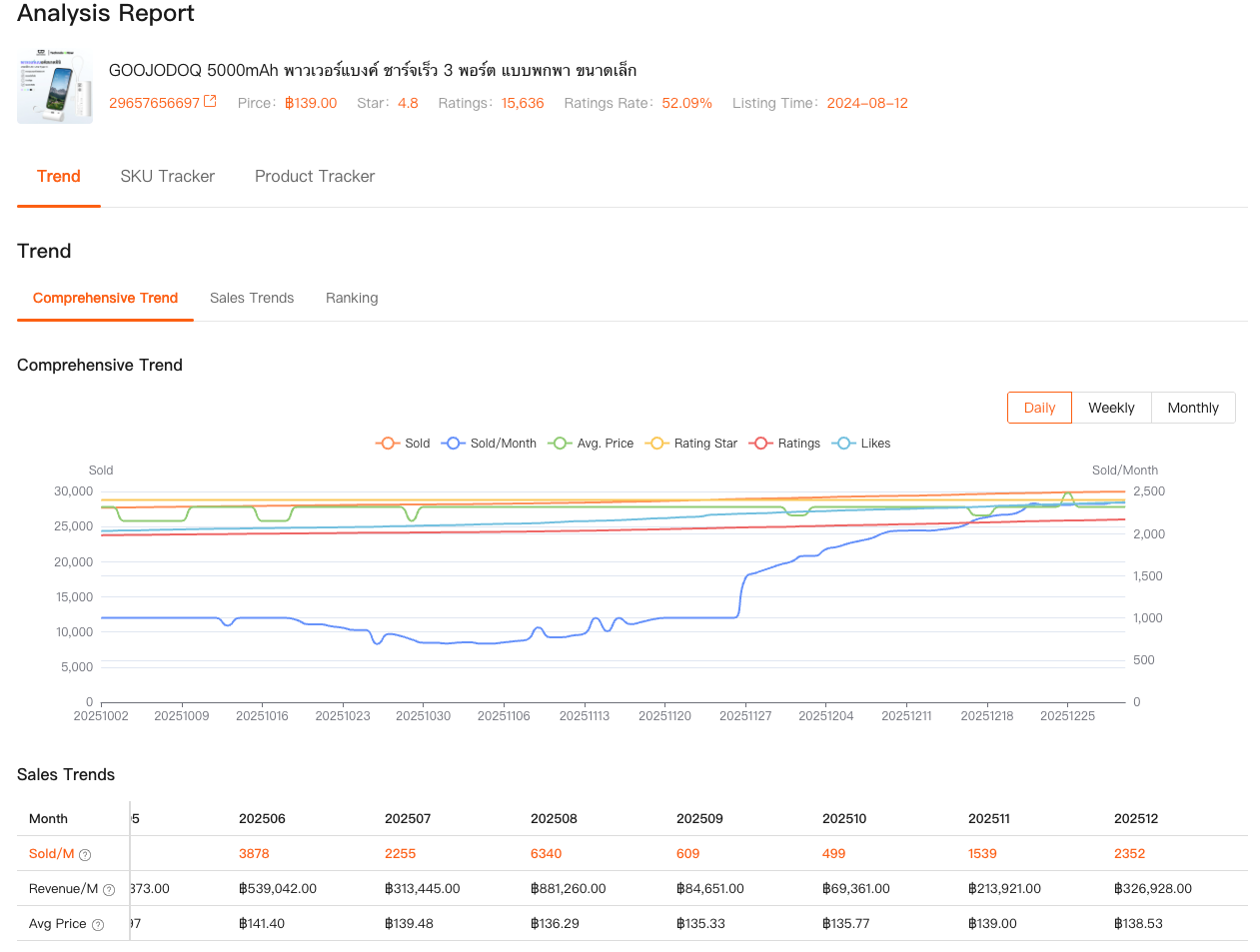Click the Avg Price help question icon
This screenshot has width=1260, height=952.
pos(98,925)
